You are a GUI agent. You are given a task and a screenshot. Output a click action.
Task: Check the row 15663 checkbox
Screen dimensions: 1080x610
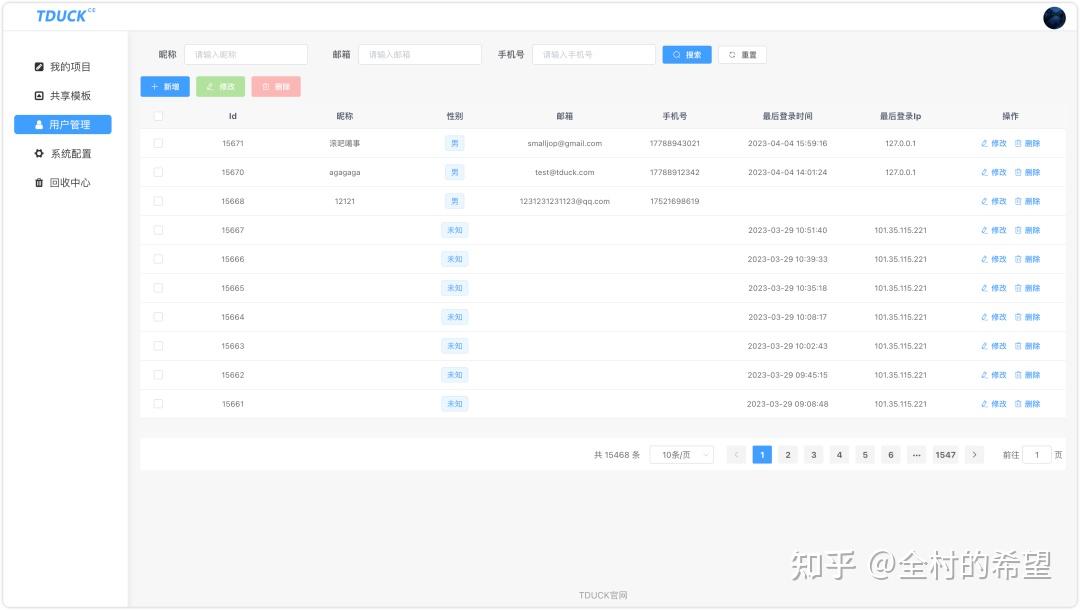158,346
